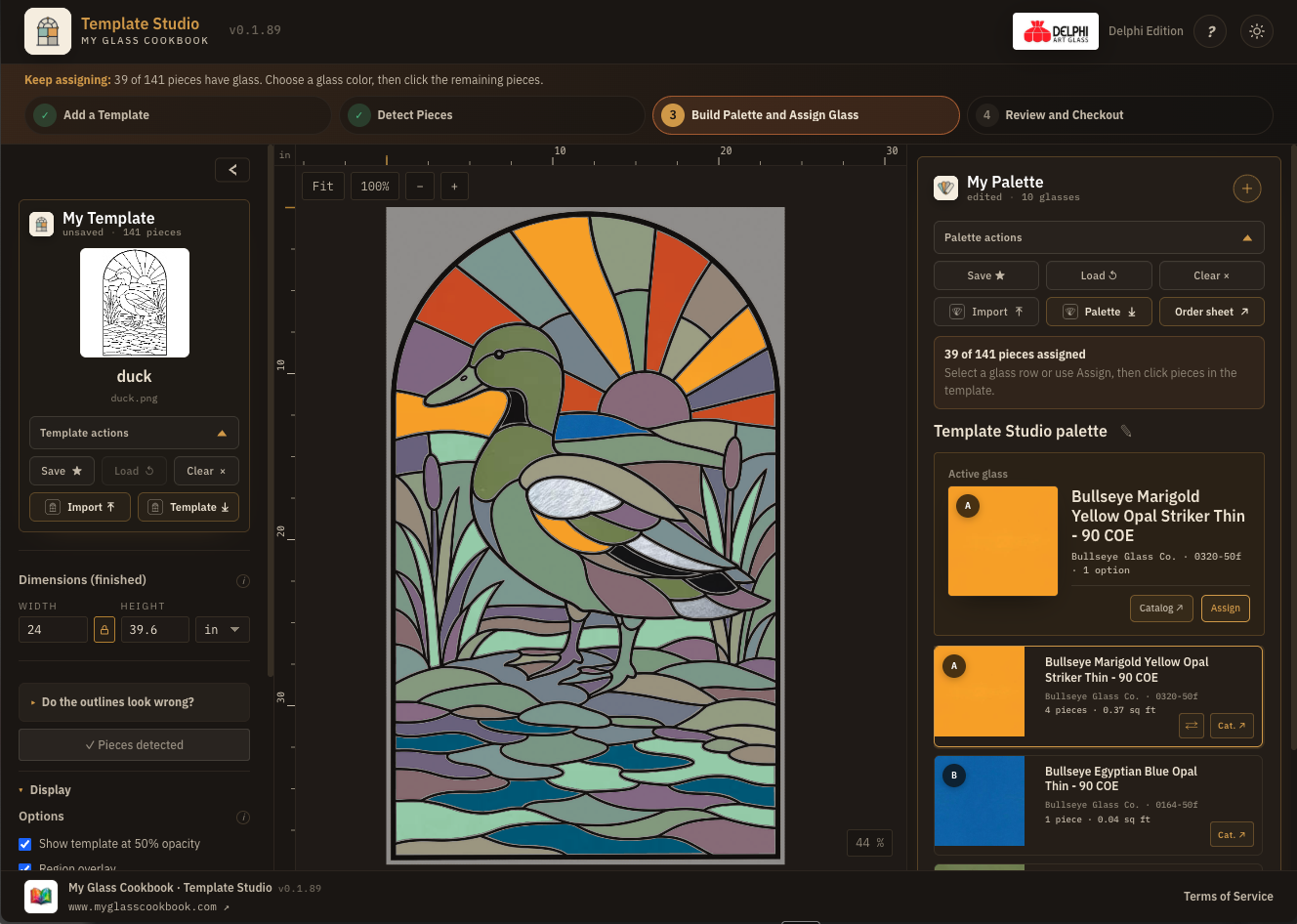Open the Order sheet
The image size is (1297, 924).
(x=1212, y=312)
